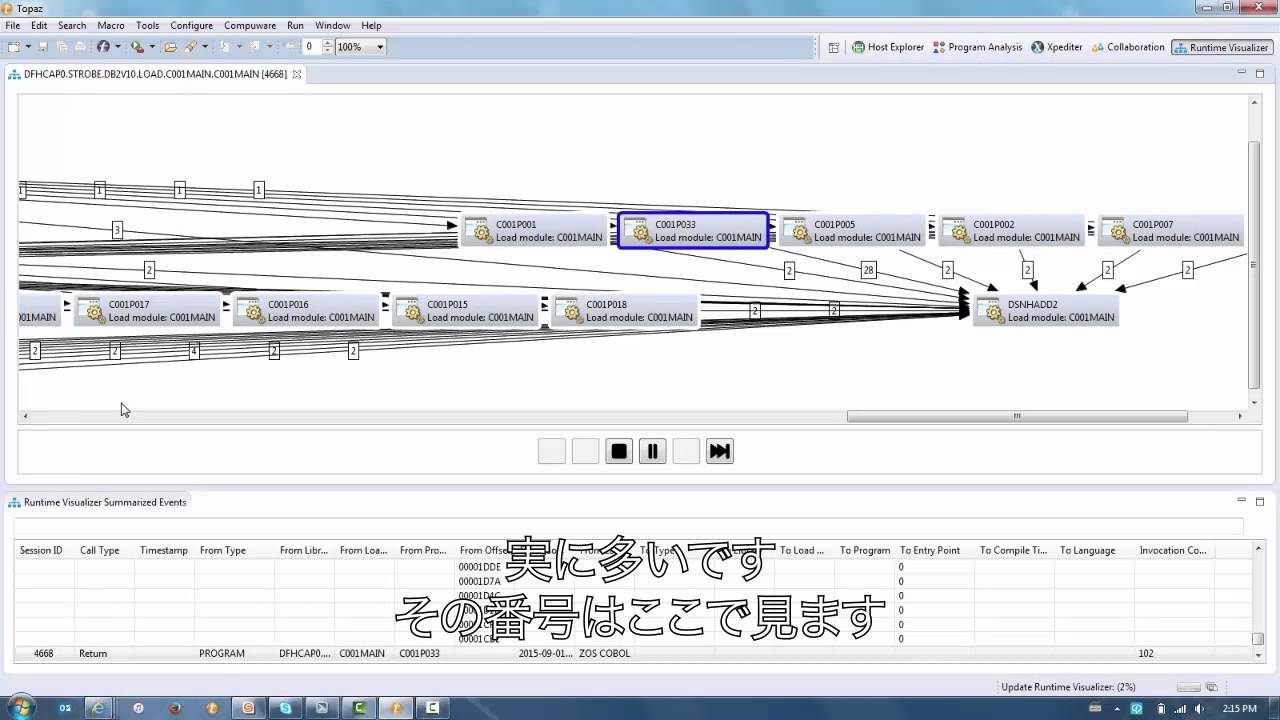The width and height of the screenshot is (1280, 720).
Task: Open the New wizard toolbar icon
Action: (13, 47)
